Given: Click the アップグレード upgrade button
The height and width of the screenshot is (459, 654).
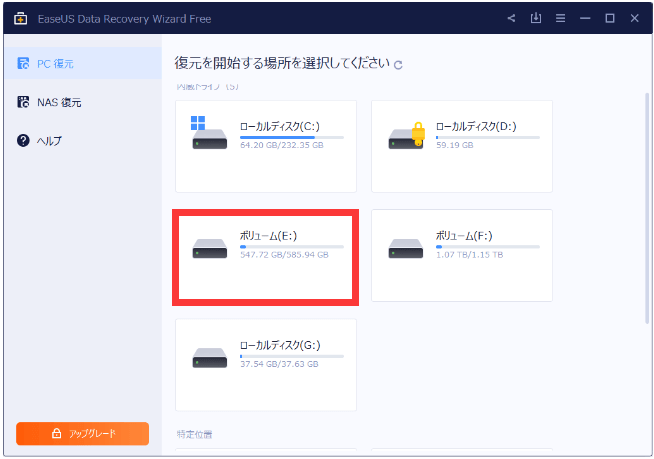Looking at the screenshot, I should [82, 433].
